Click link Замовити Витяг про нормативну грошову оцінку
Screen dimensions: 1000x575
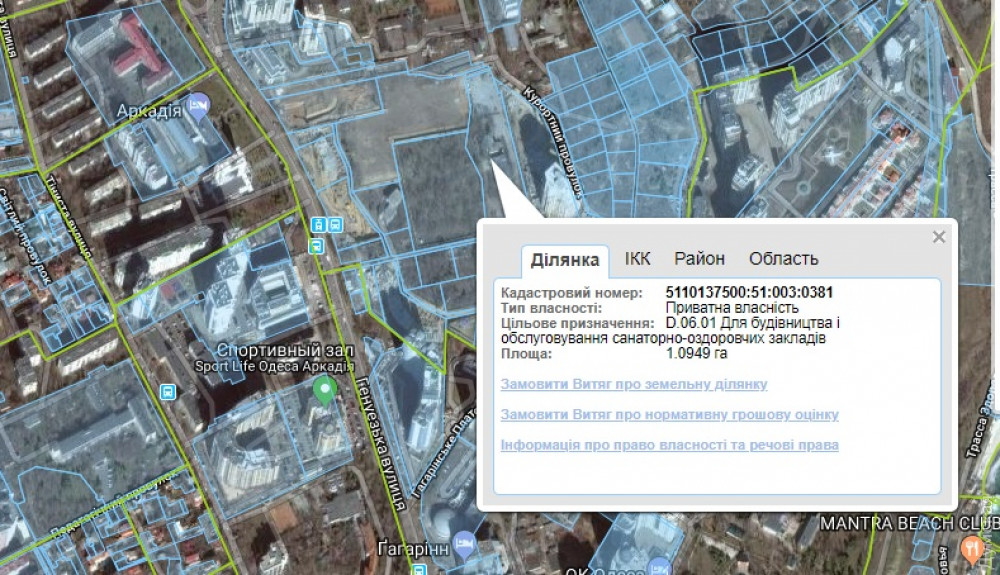point(669,414)
